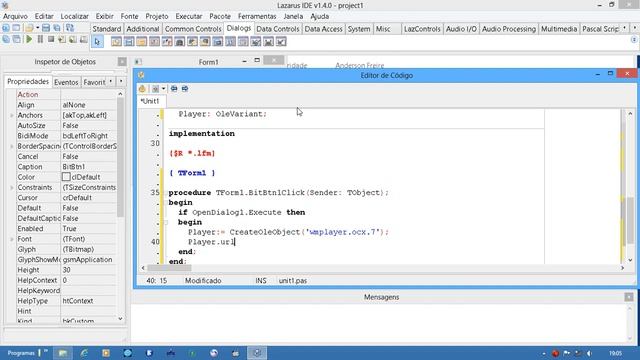Select the *Unit1 editor tab
640x360 pixels.
pos(150,101)
